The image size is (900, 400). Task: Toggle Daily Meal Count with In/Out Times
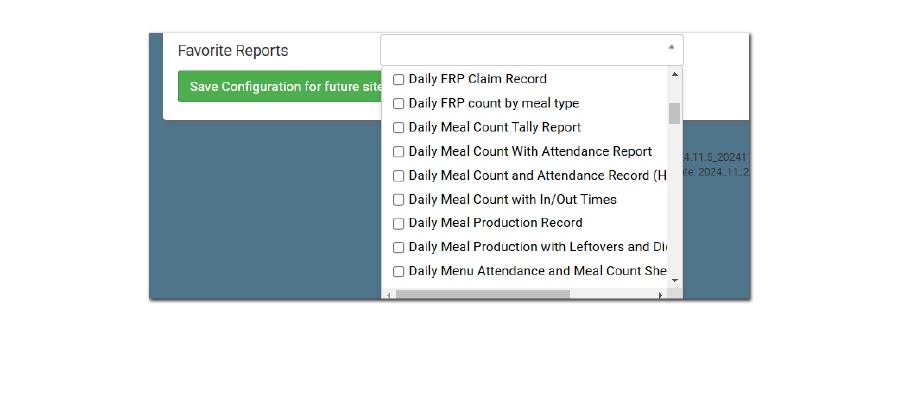398,200
